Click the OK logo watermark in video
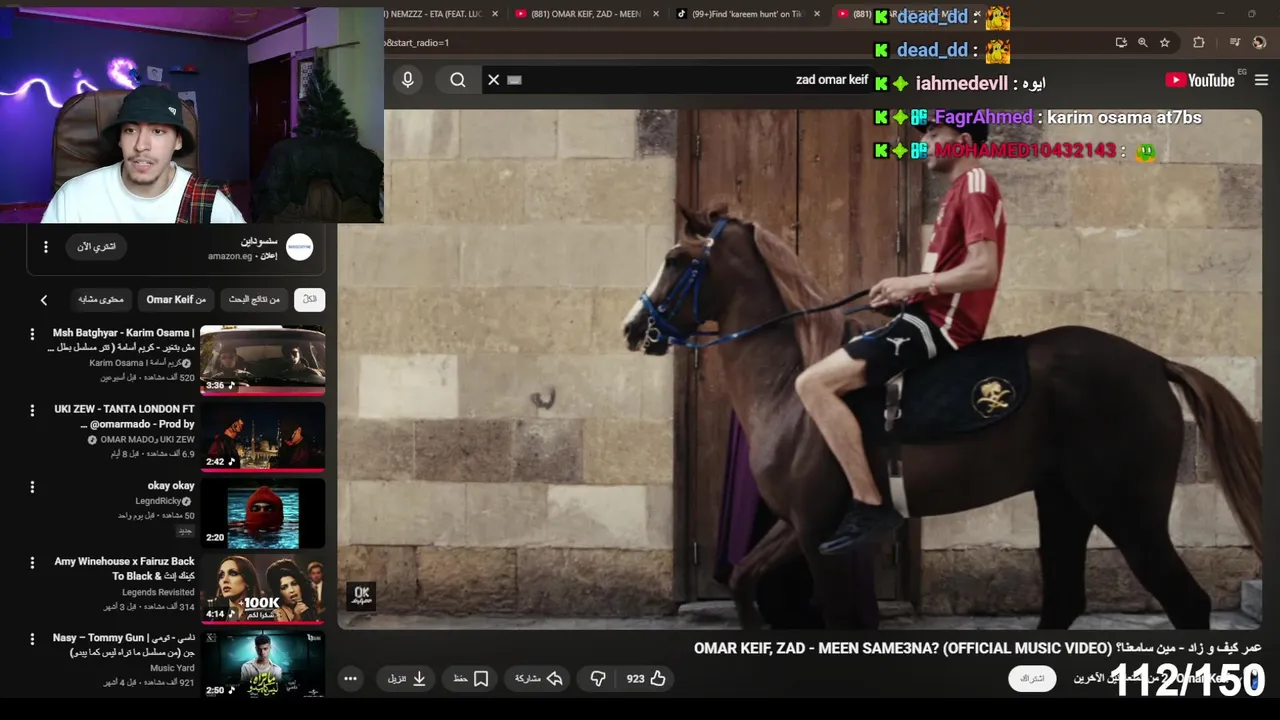1280x720 pixels. (362, 596)
